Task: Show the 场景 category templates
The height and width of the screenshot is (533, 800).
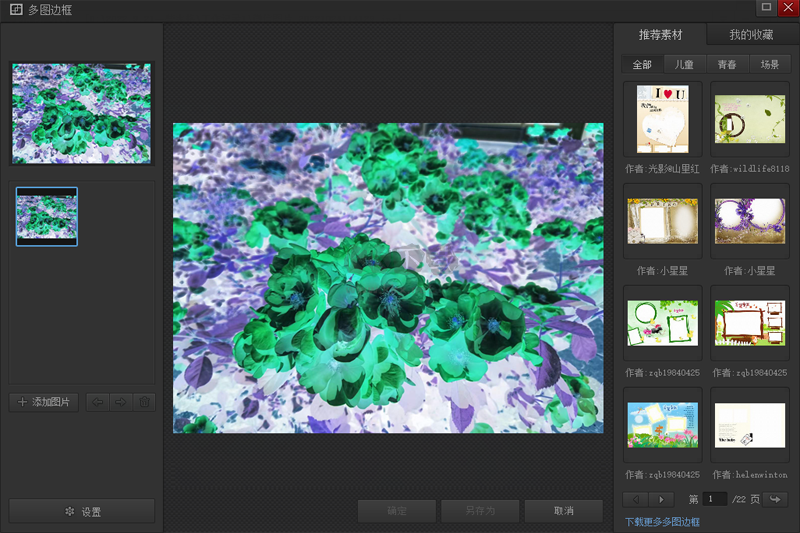Action: click(769, 65)
